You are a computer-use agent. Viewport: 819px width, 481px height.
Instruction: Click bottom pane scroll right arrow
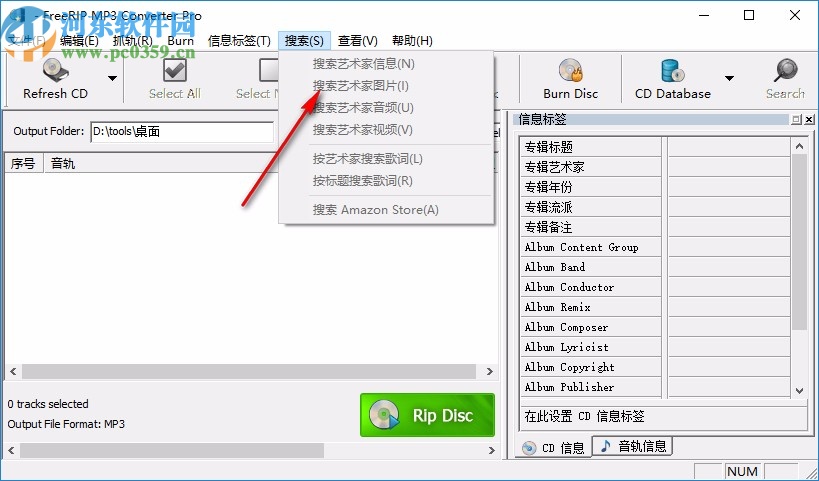491,450
